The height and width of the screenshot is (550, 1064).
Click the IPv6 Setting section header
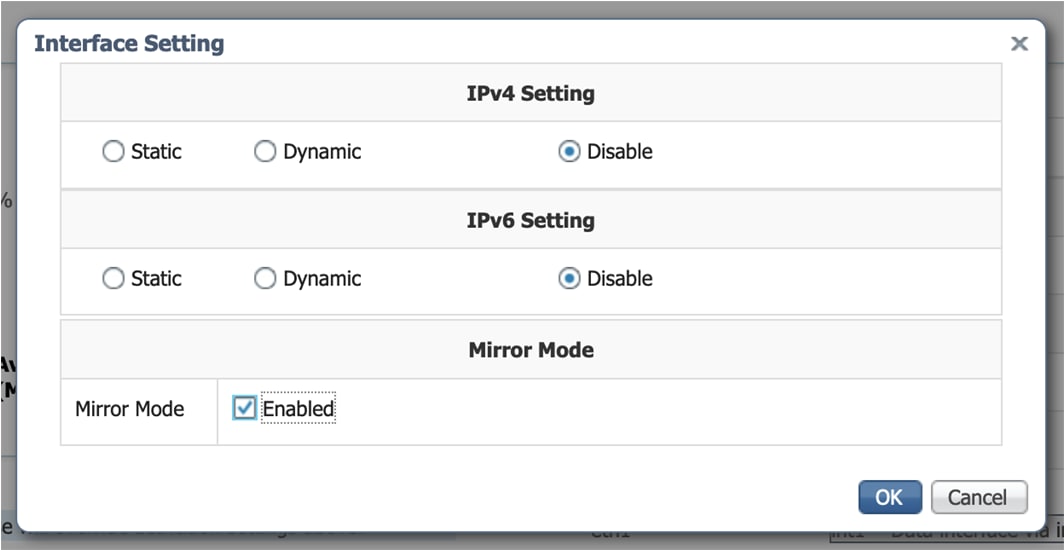click(x=530, y=221)
